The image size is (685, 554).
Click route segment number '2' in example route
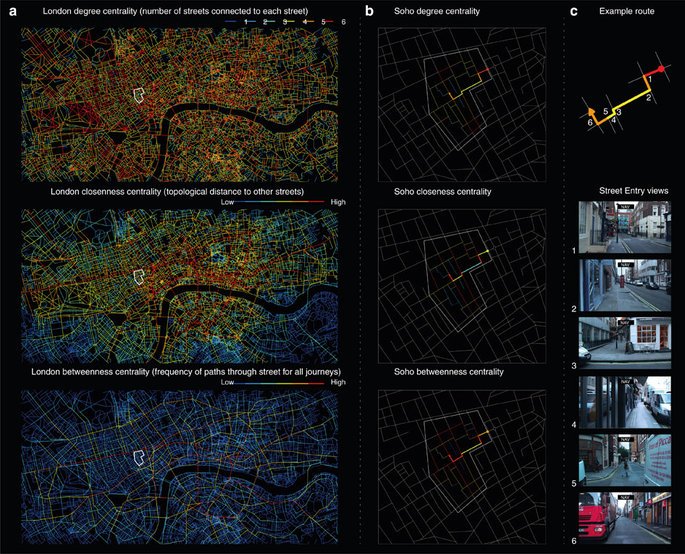click(649, 97)
